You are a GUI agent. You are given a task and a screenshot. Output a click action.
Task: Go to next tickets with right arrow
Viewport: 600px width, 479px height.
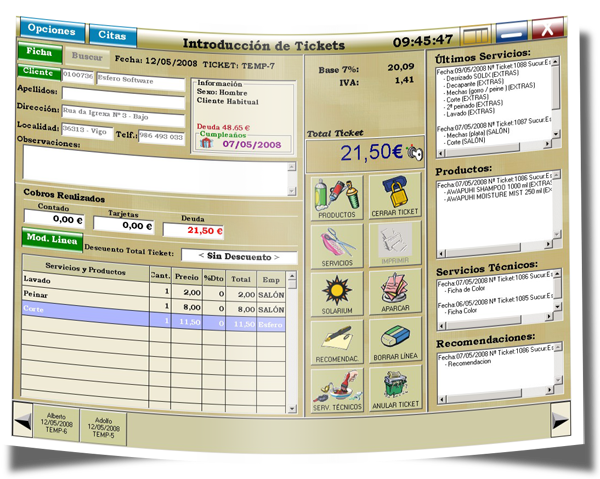tap(560, 420)
